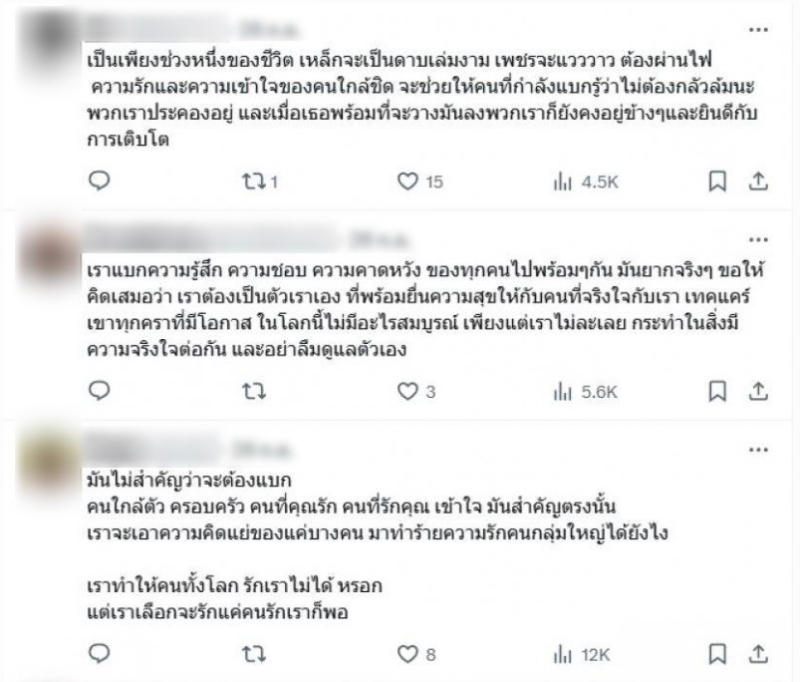
Task: View analytics showing 12K views
Action: point(582,654)
